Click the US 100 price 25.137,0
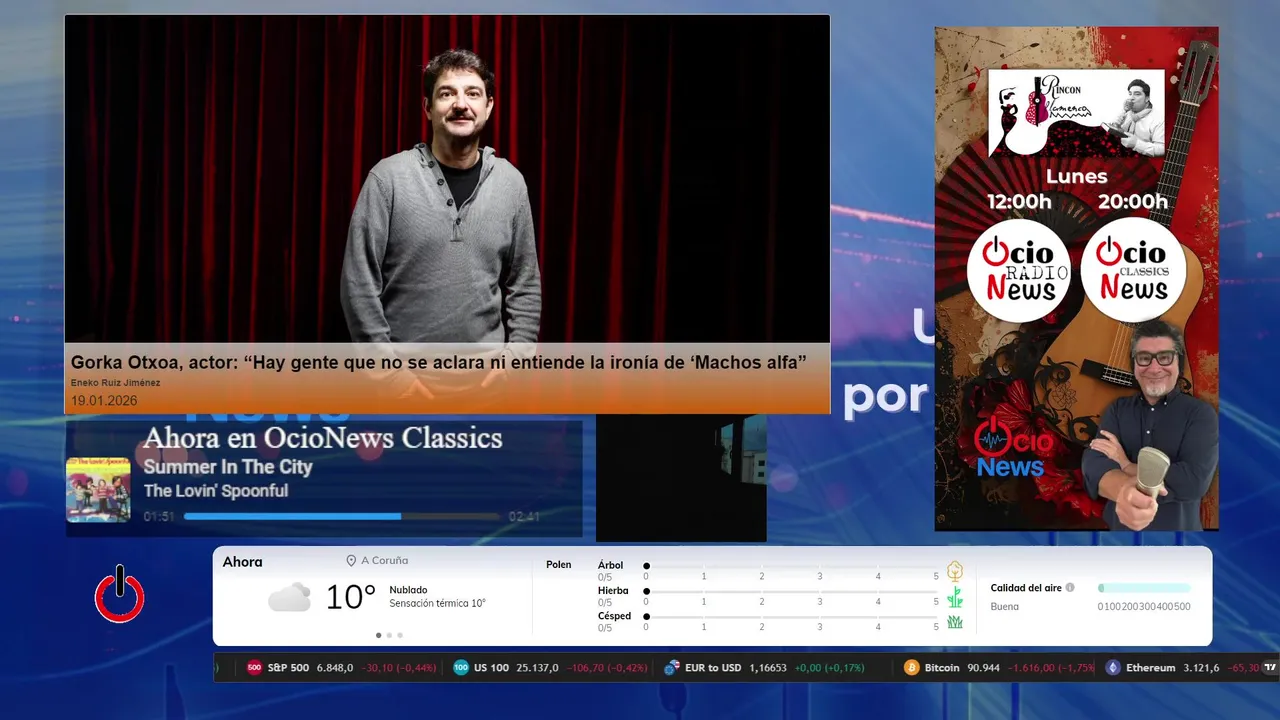1280x720 pixels. (x=537, y=667)
